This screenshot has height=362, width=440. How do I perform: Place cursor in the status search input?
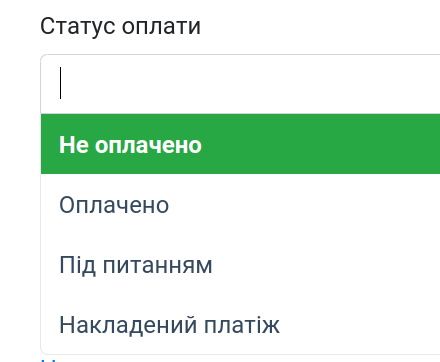tap(240, 84)
